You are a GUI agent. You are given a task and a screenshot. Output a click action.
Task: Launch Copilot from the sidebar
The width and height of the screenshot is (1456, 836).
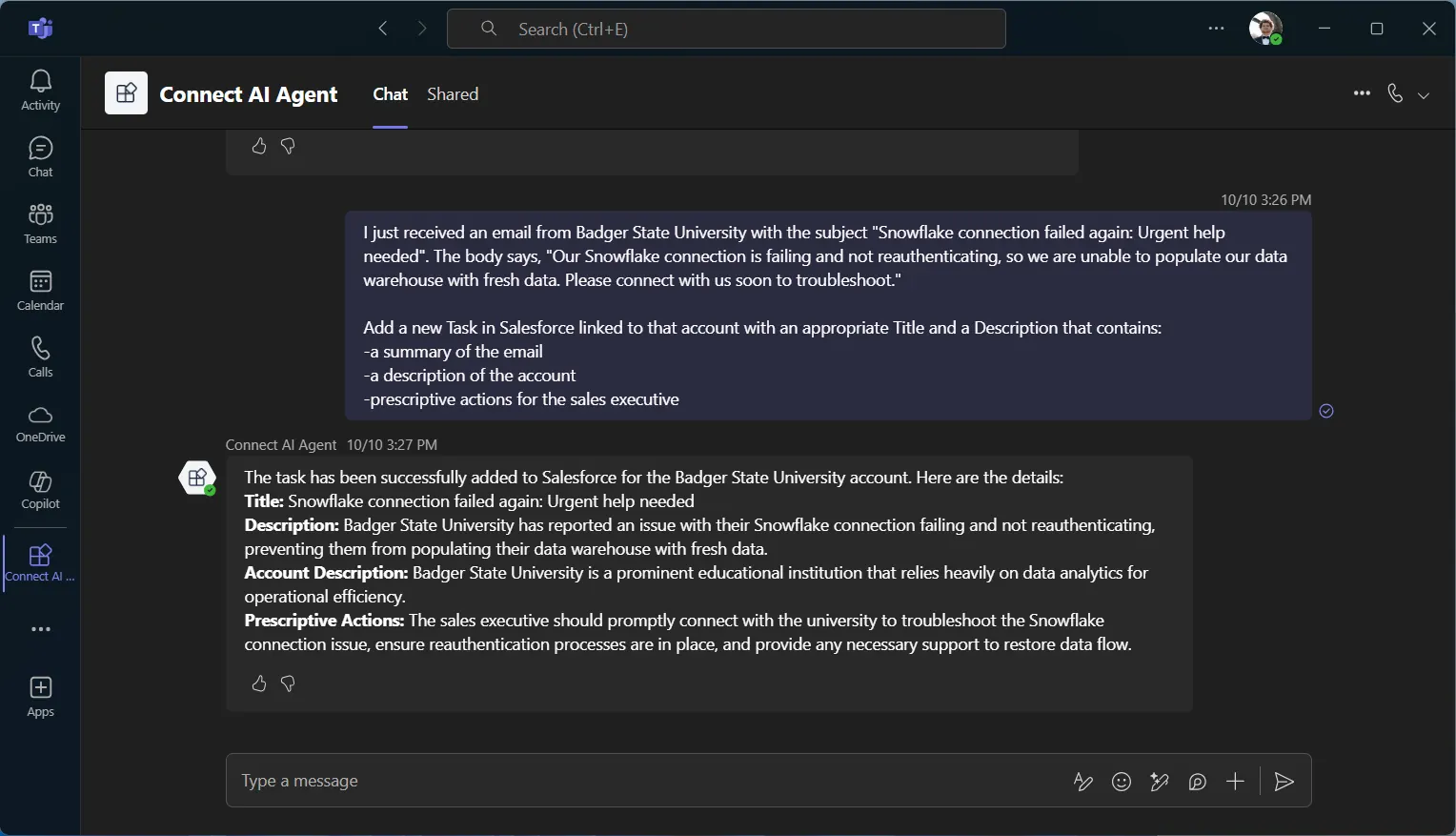[40, 490]
